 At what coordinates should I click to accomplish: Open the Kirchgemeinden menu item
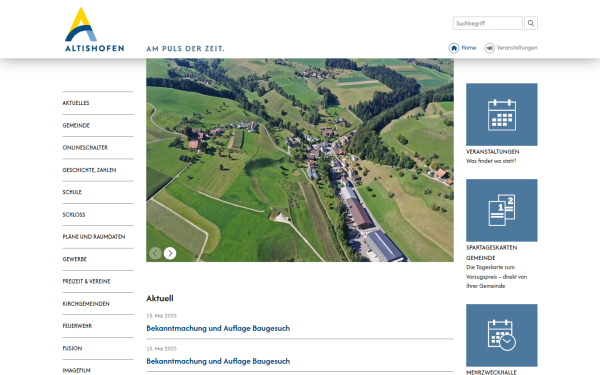pos(86,304)
